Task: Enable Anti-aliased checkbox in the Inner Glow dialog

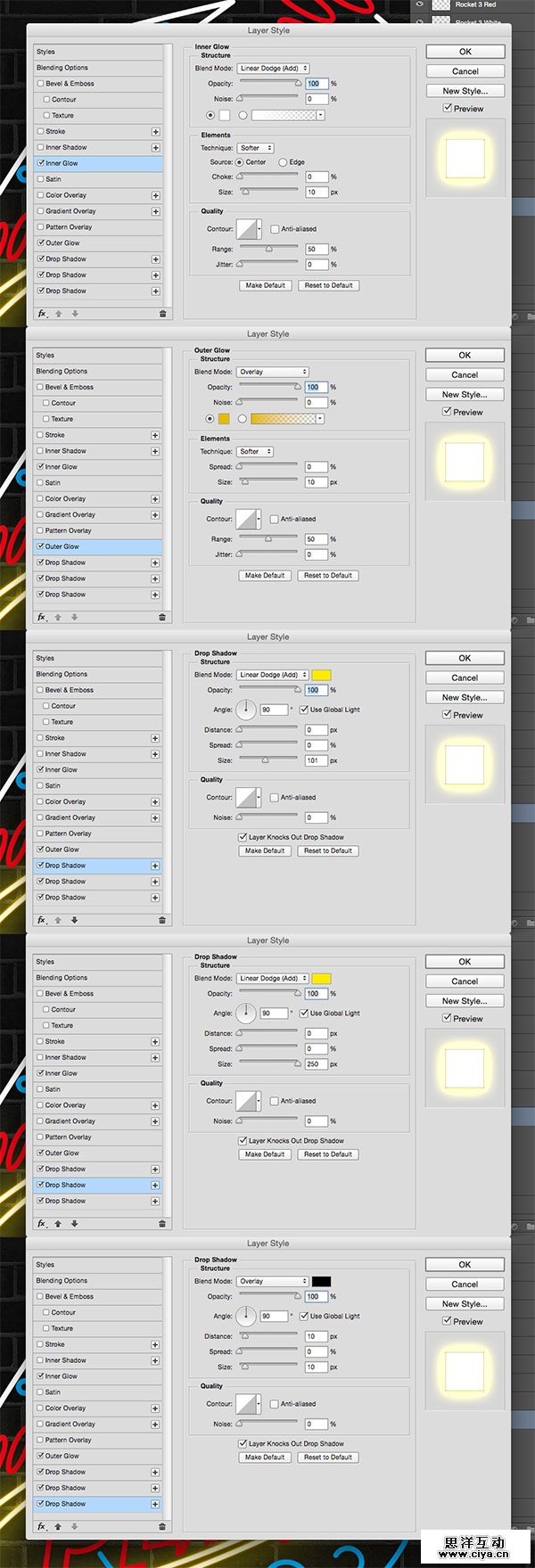Action: coord(275,229)
